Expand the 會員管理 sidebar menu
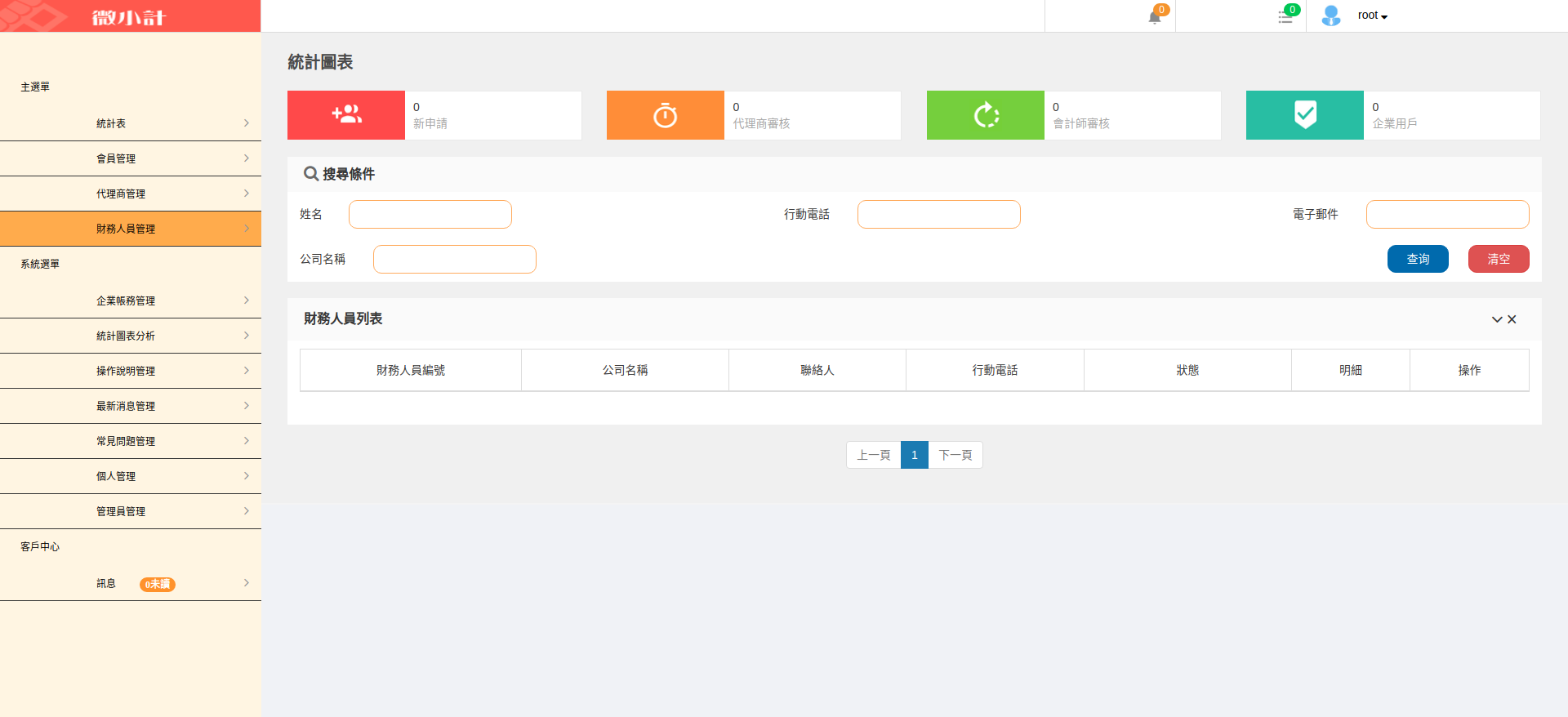Viewport: 1568px width, 717px height. point(131,158)
